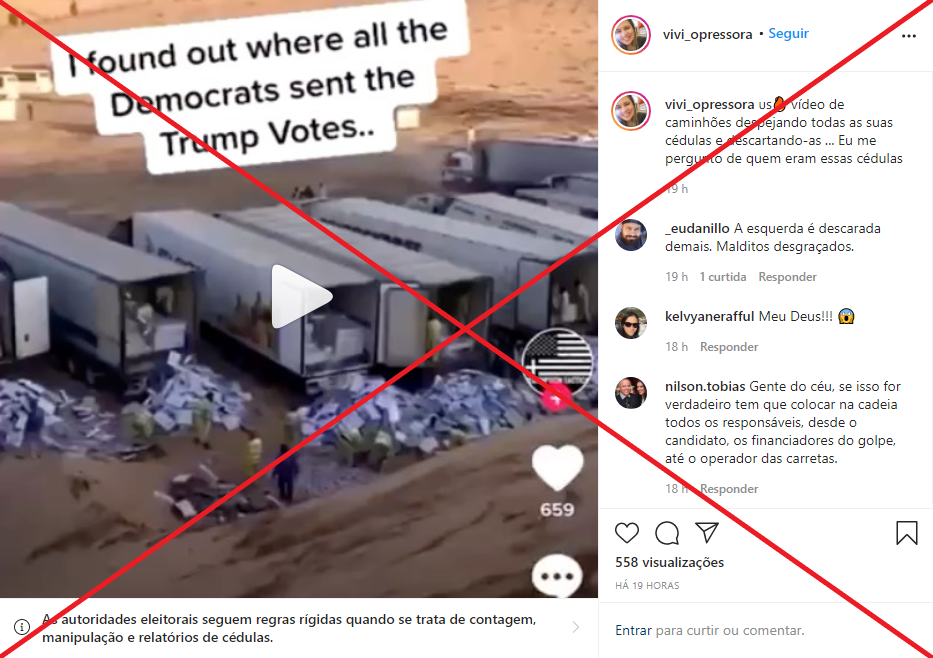The image size is (933, 658).
Task: Open the comment bubble icon below the comments
Action: (x=667, y=532)
